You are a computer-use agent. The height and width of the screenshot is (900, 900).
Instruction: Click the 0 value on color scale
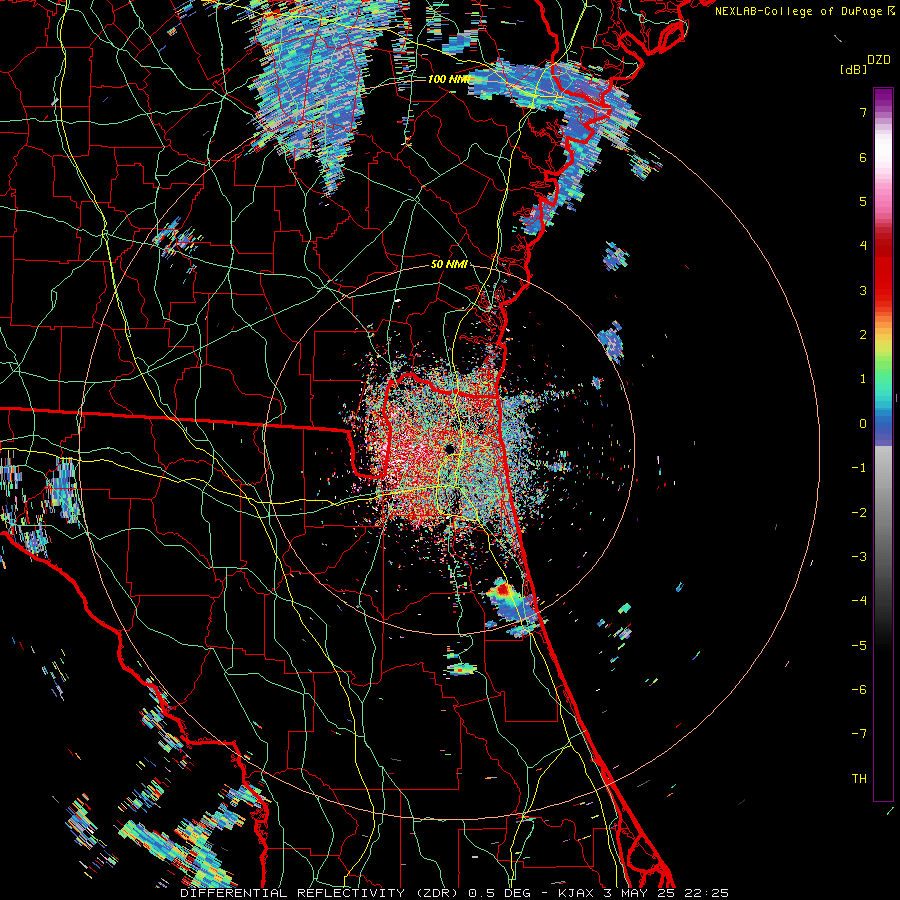tap(863, 424)
